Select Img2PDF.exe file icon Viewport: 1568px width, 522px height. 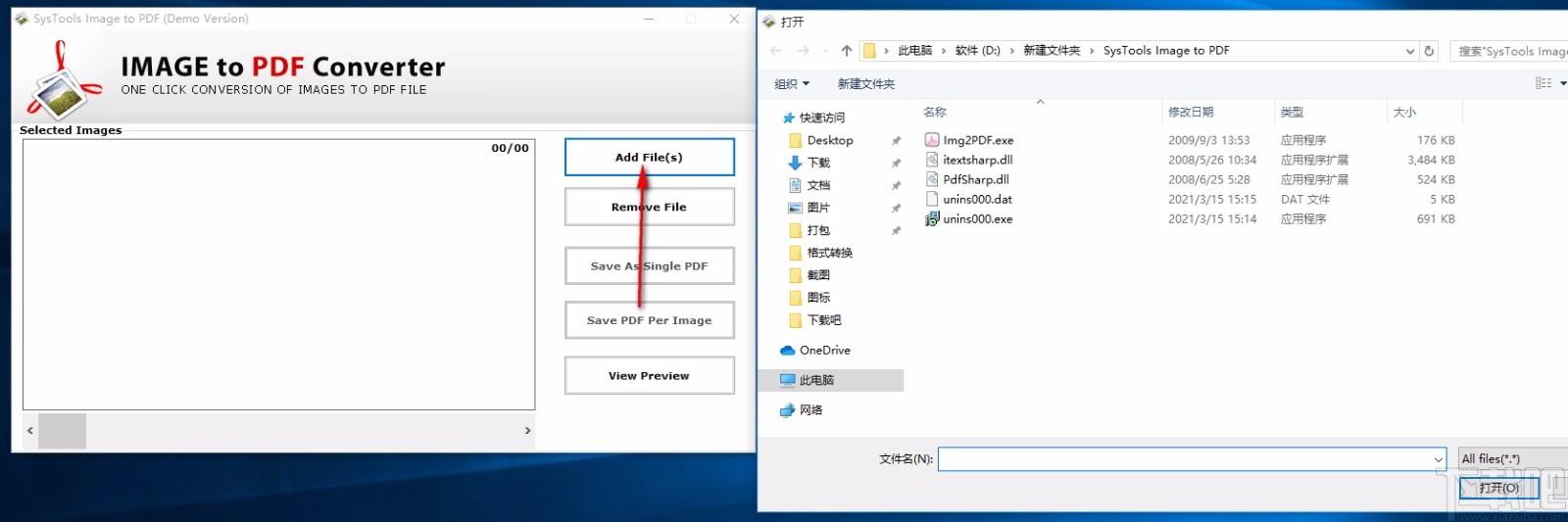(x=932, y=140)
